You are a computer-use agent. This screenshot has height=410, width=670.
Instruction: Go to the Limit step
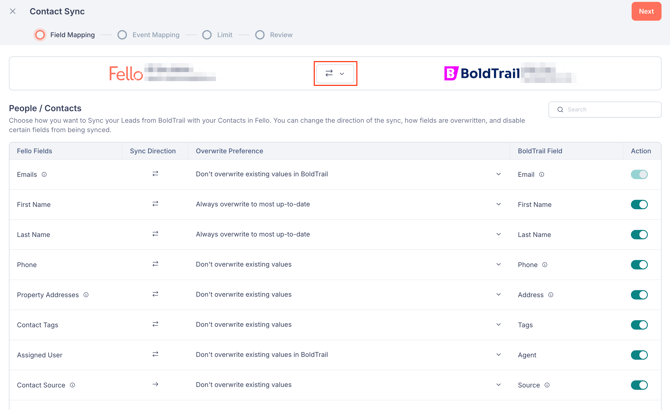217,35
